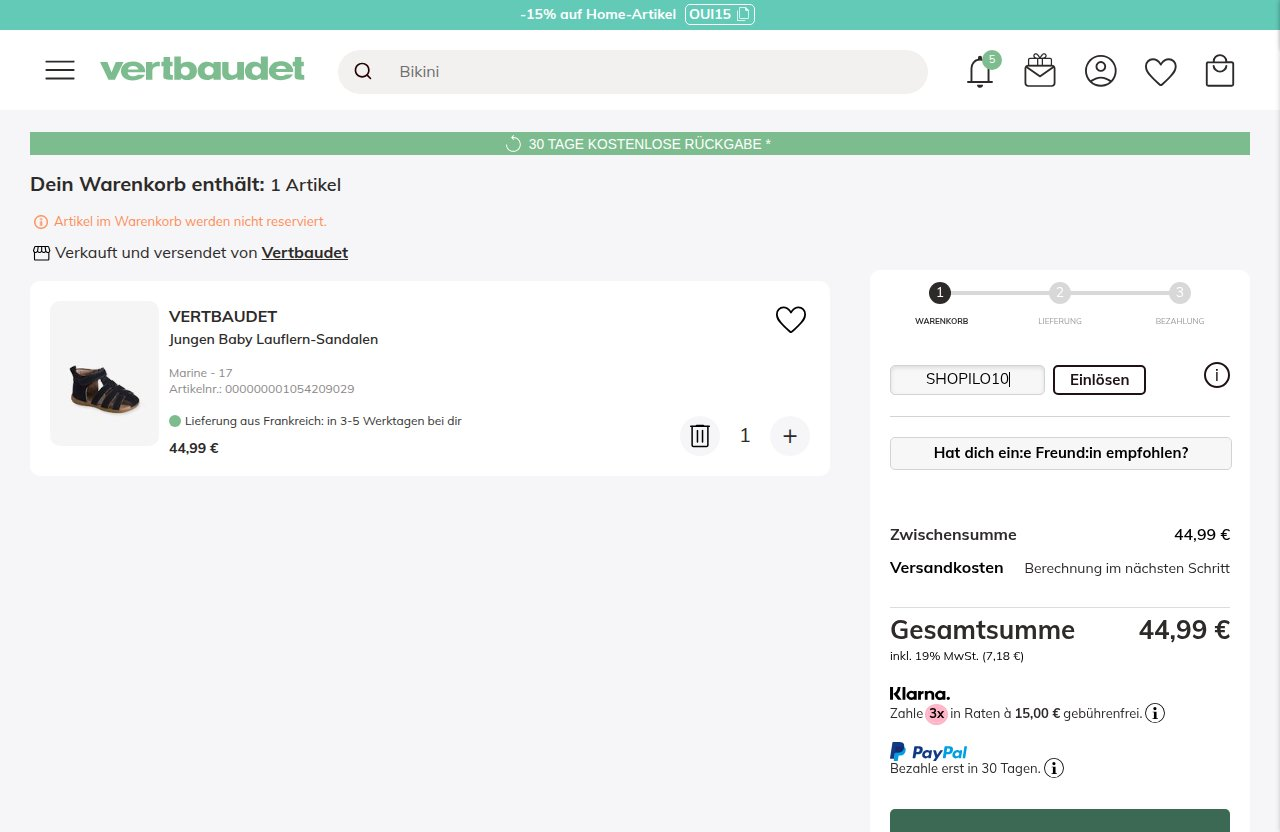Click the store icon before Verkauft und versendet
Viewport: 1280px width, 832px height.
tap(41, 253)
